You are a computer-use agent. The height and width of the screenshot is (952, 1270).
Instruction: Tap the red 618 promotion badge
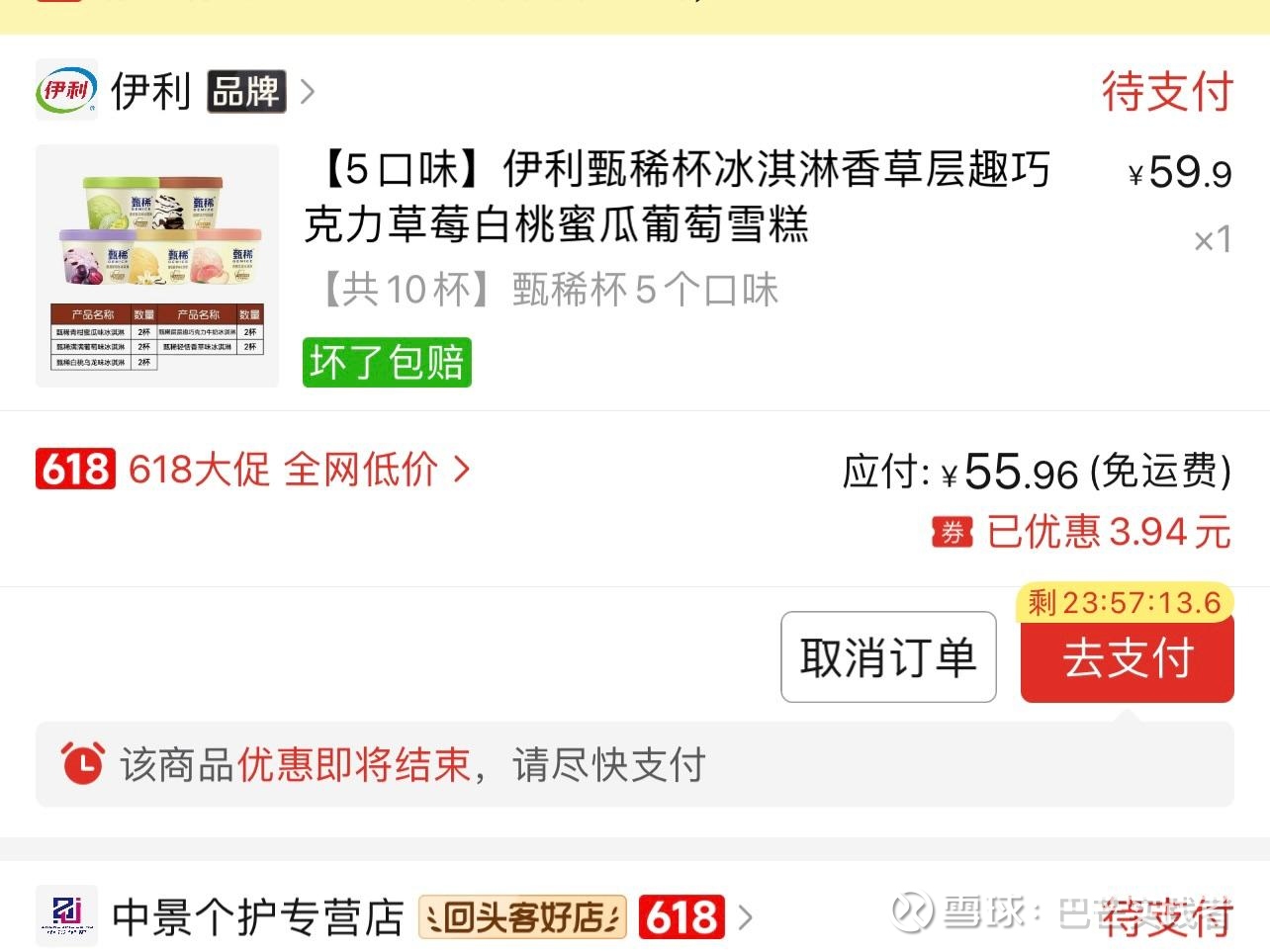pyautogui.click(x=75, y=469)
